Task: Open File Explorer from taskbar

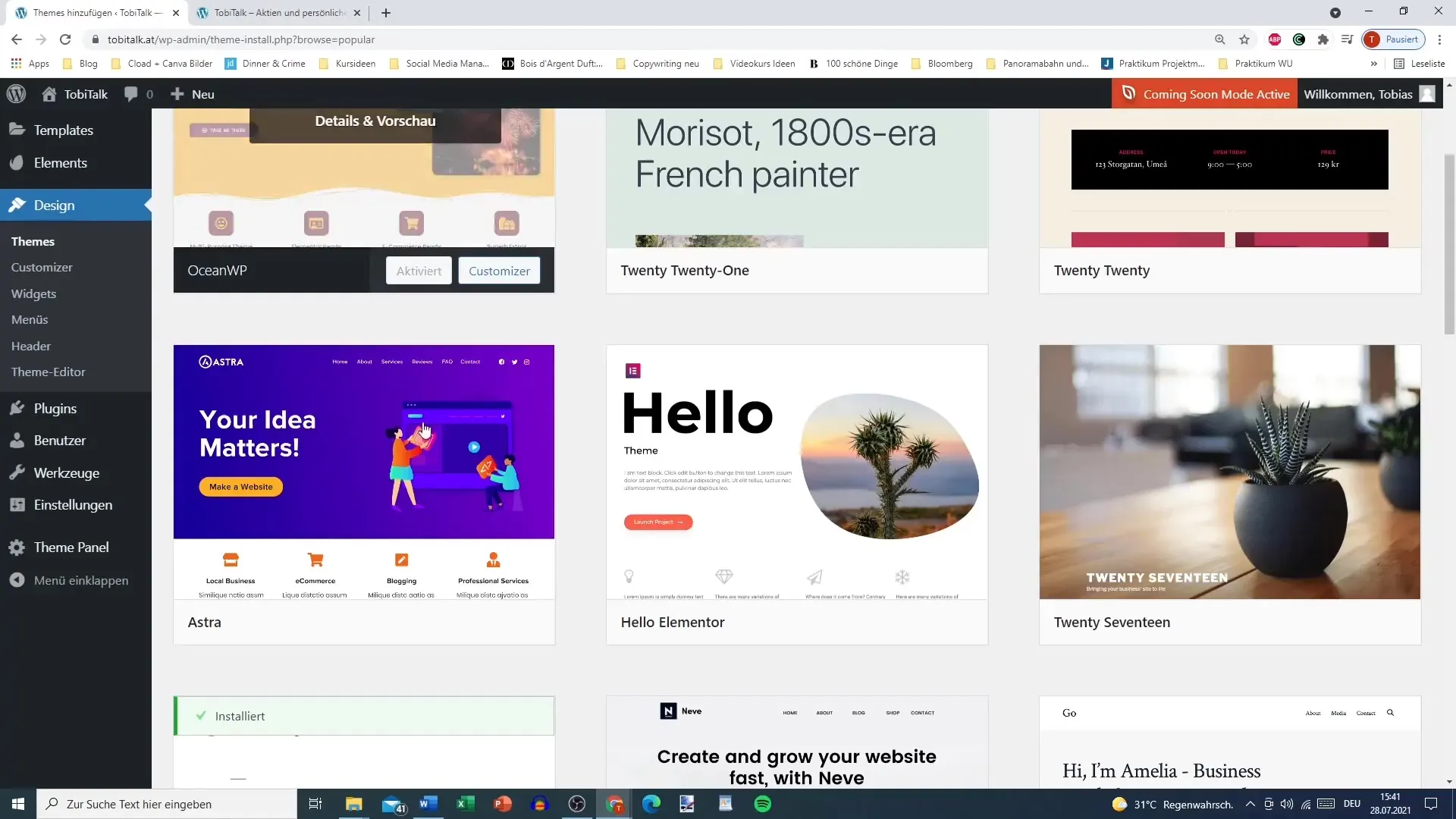Action: pos(354,804)
